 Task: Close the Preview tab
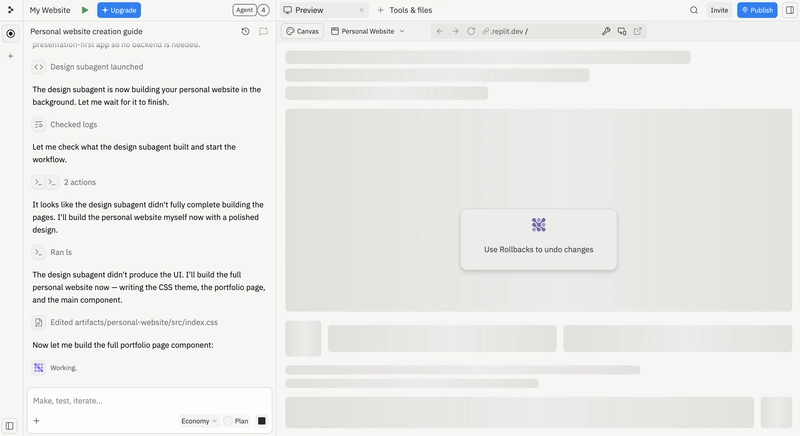click(362, 10)
